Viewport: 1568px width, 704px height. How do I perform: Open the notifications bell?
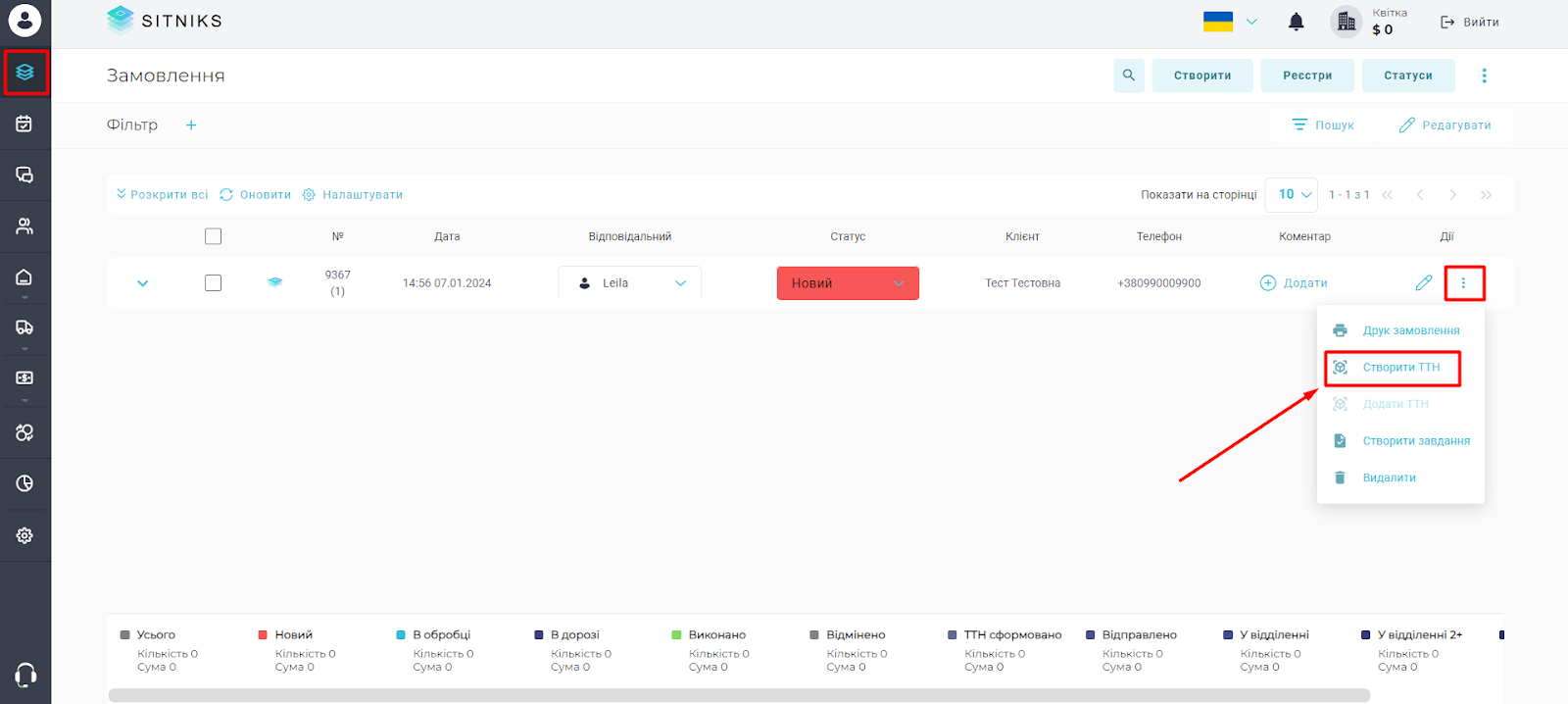coord(1296,22)
